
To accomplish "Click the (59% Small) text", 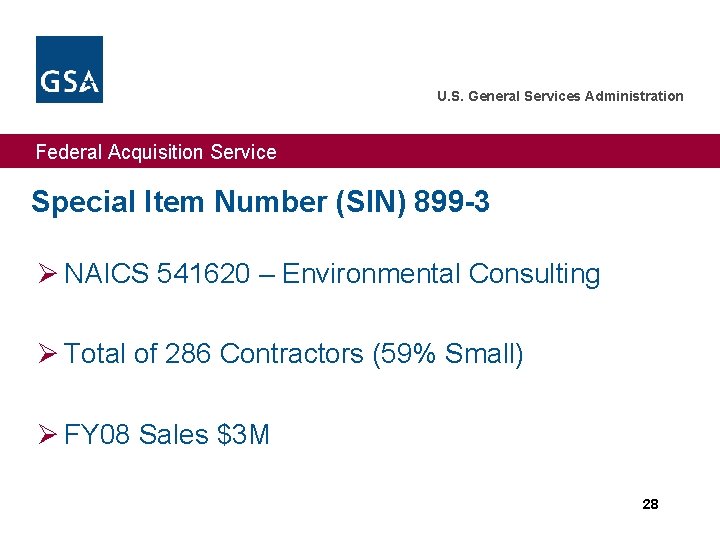I will 447,354.
